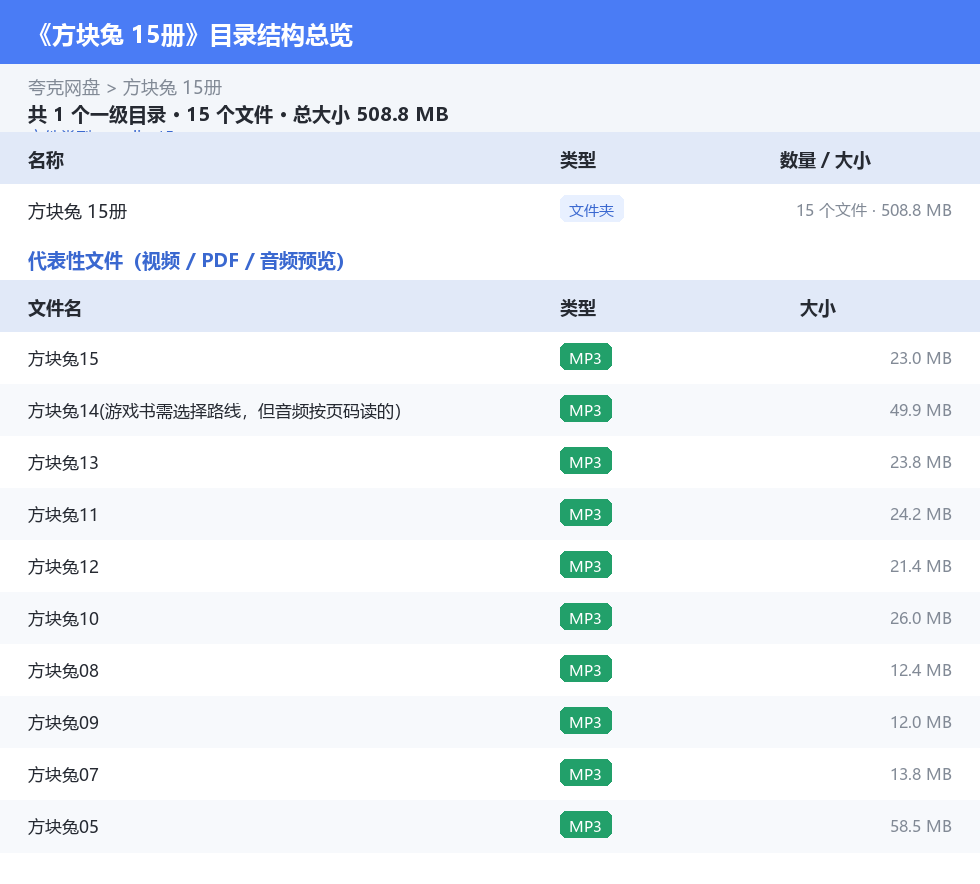The width and height of the screenshot is (980, 884).
Task: Click the 文件名 column header
Action: tap(54, 308)
